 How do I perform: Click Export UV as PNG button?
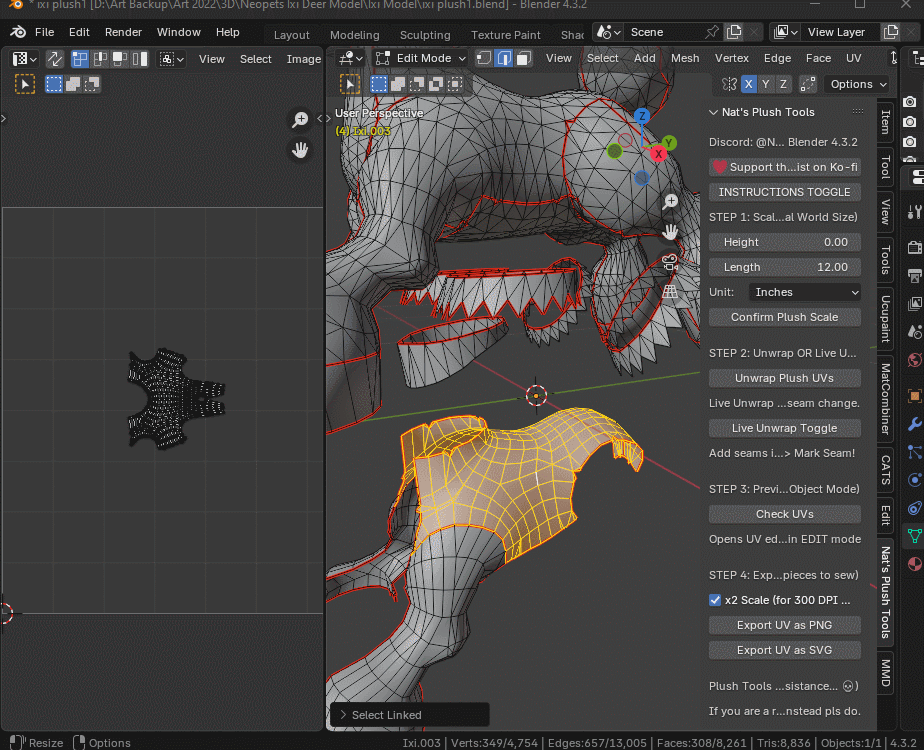click(784, 625)
